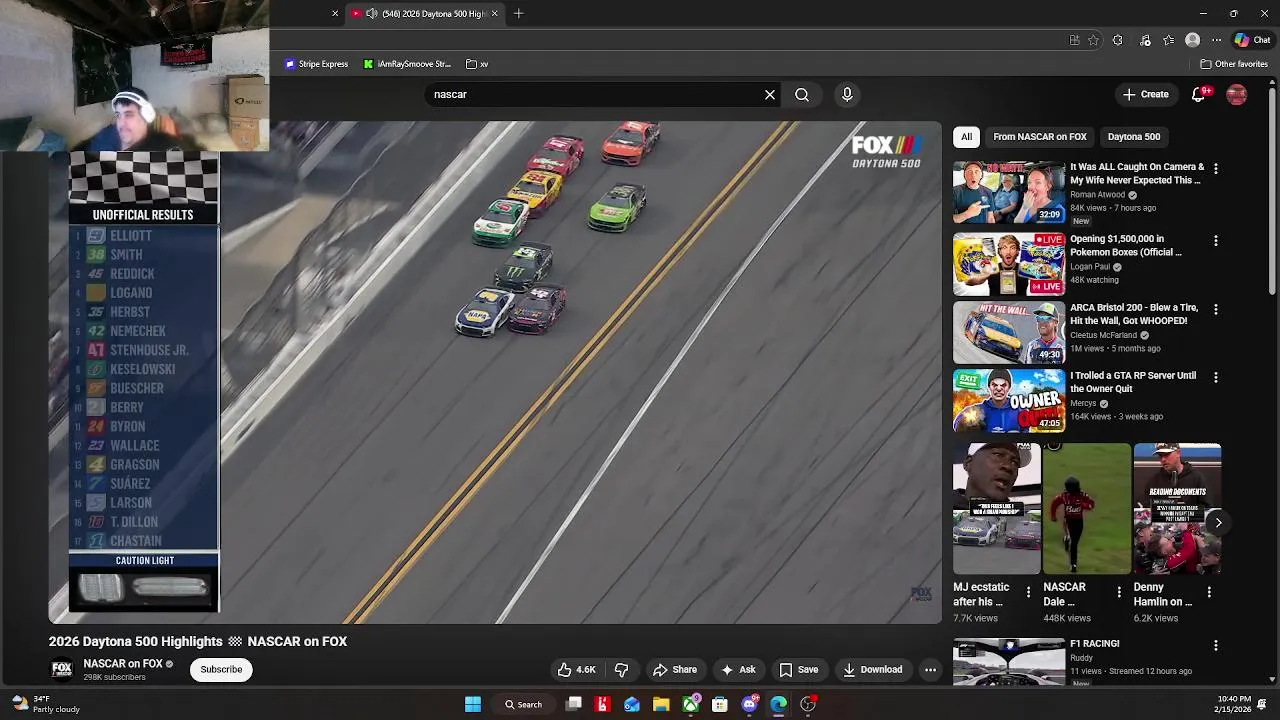Focus the YouTube search input field
Screen dimensions: 1280x720
click(595, 94)
